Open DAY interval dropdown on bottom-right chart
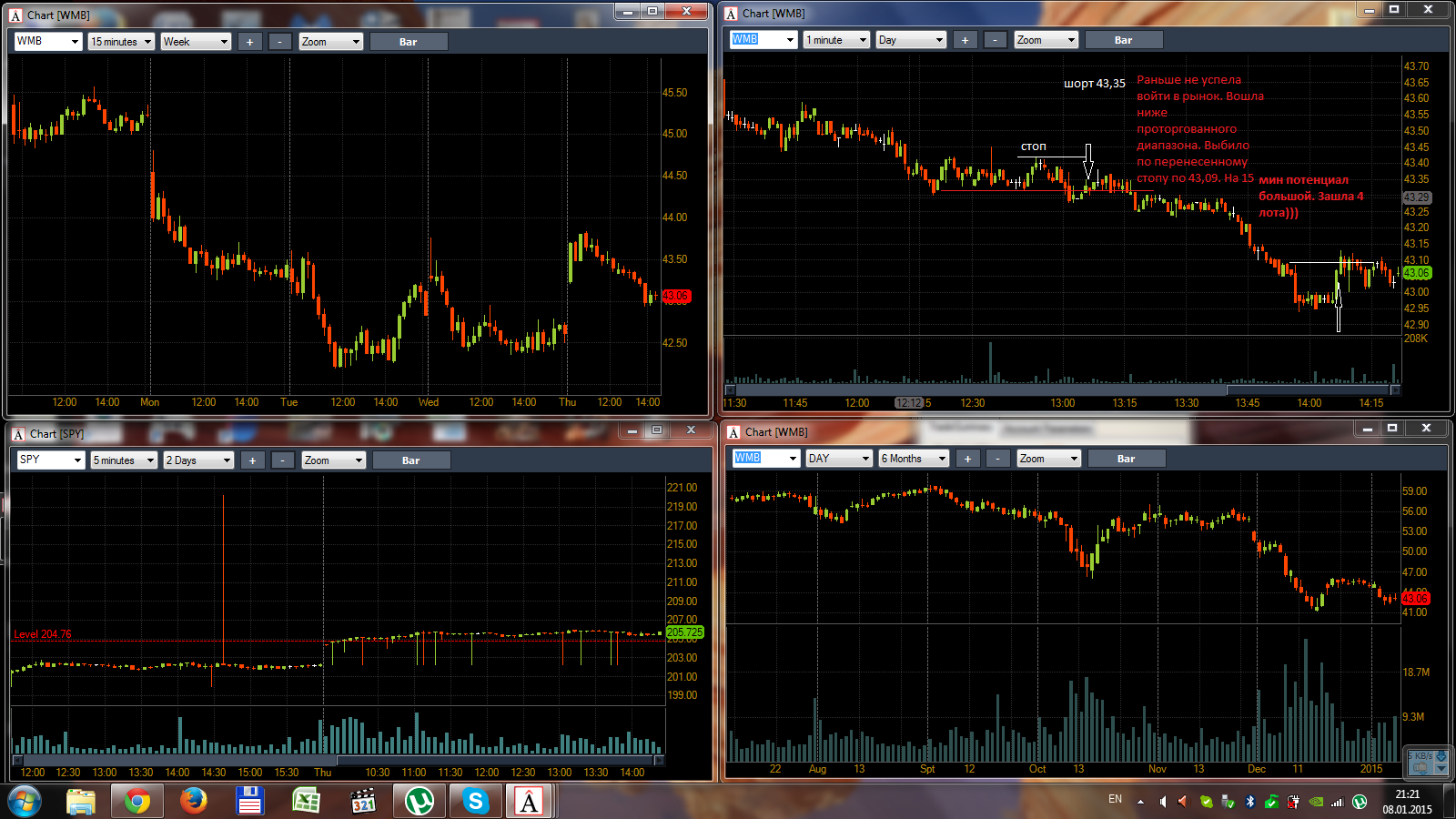 coord(839,459)
